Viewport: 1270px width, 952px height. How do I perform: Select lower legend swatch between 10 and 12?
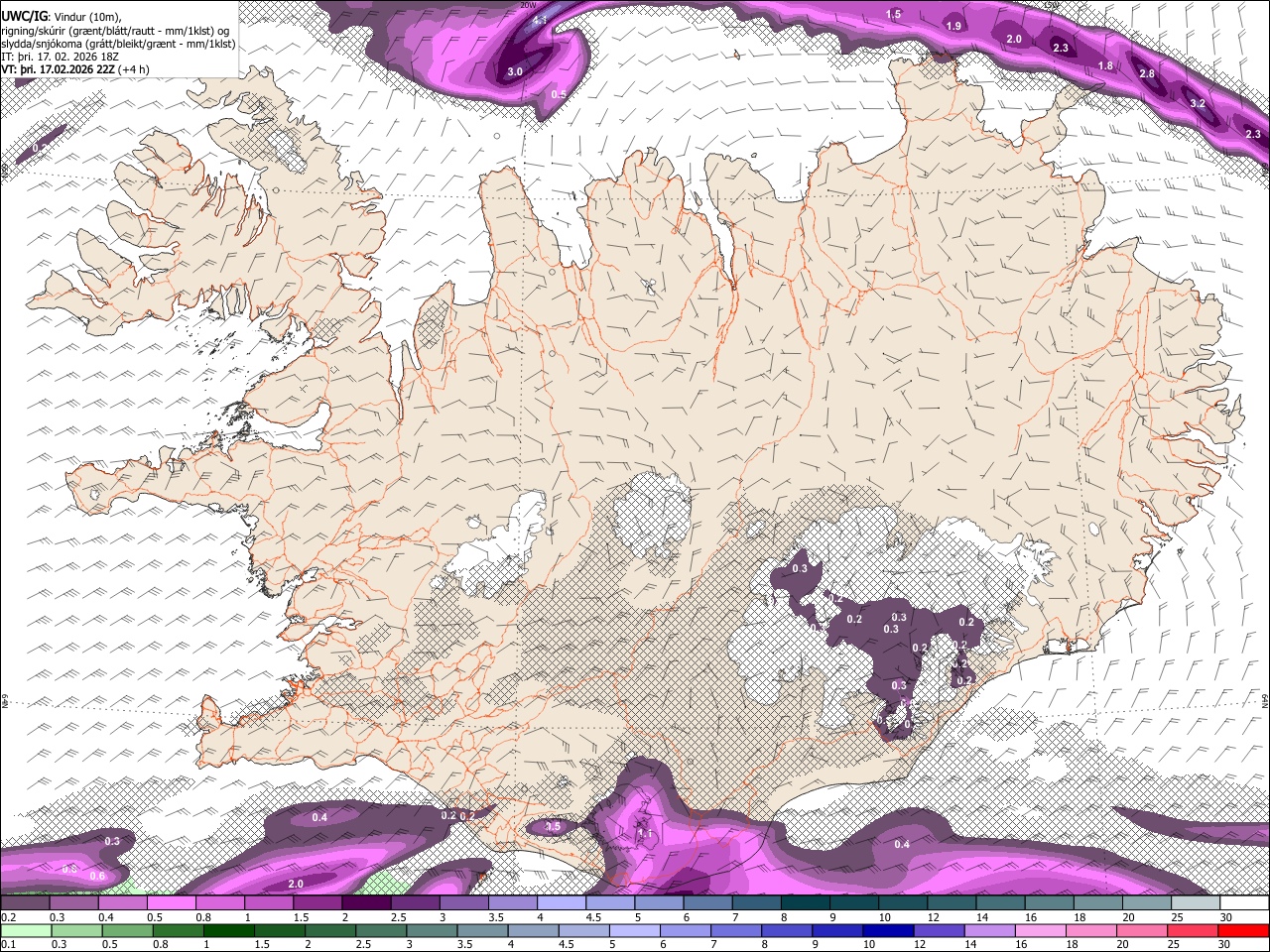coord(888,930)
